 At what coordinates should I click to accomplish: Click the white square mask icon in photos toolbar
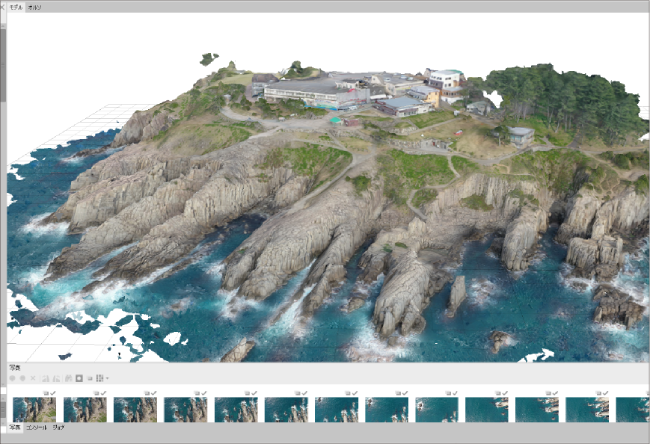coord(78,378)
